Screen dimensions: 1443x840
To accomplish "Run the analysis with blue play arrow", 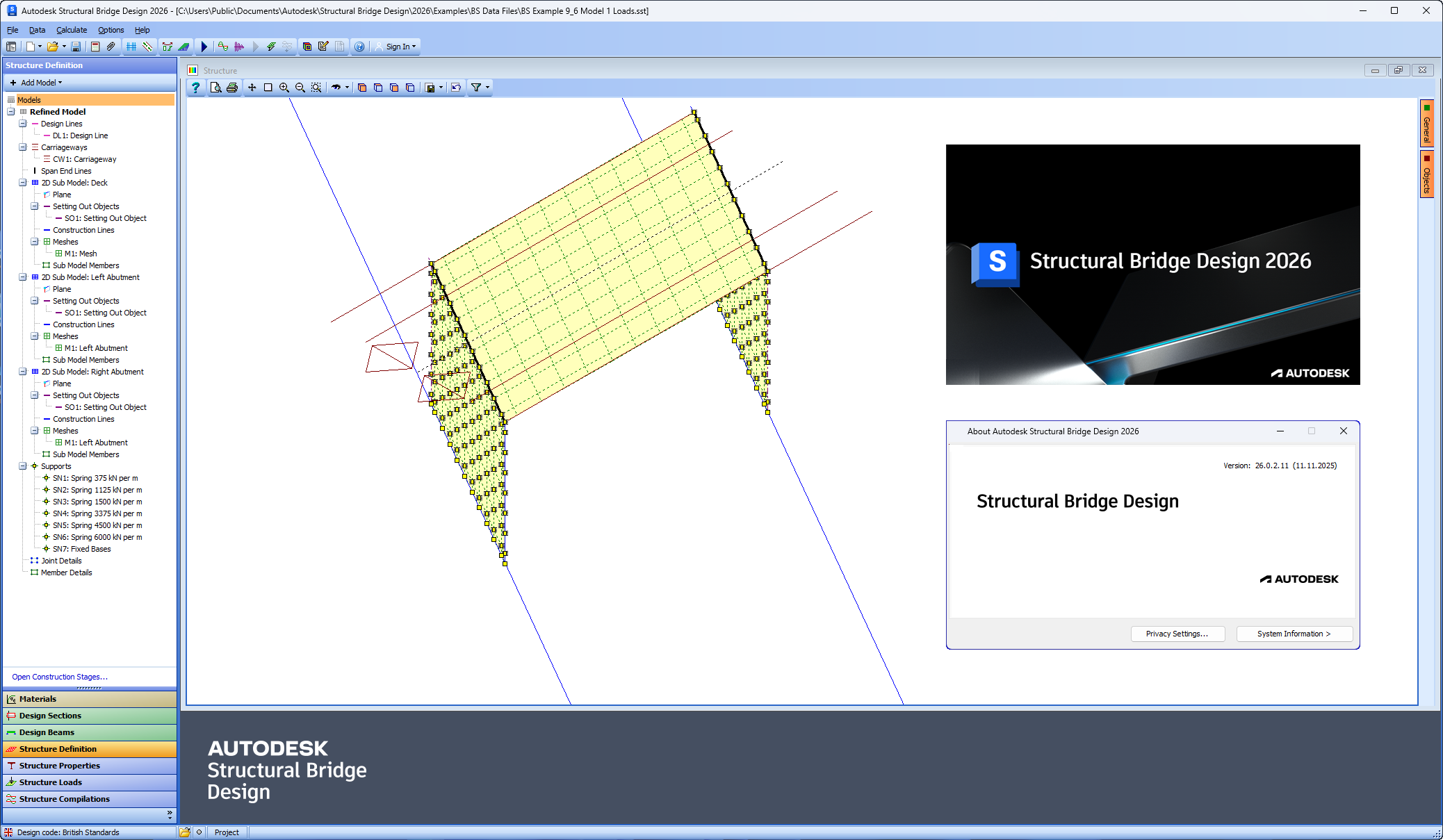I will pos(204,46).
